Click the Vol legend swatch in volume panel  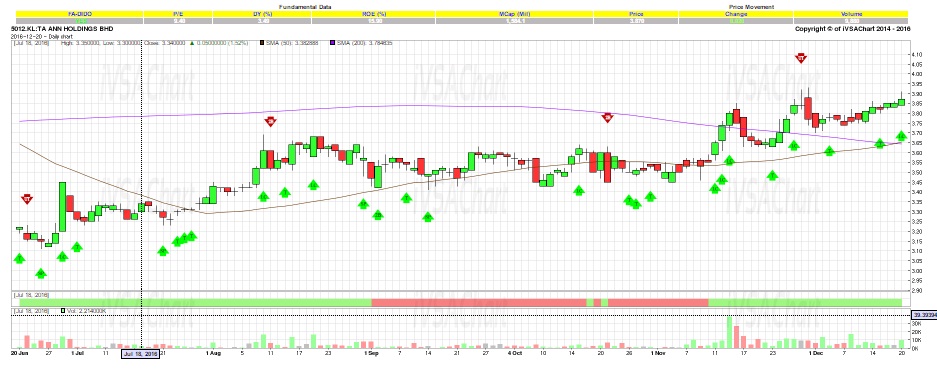coord(63,311)
